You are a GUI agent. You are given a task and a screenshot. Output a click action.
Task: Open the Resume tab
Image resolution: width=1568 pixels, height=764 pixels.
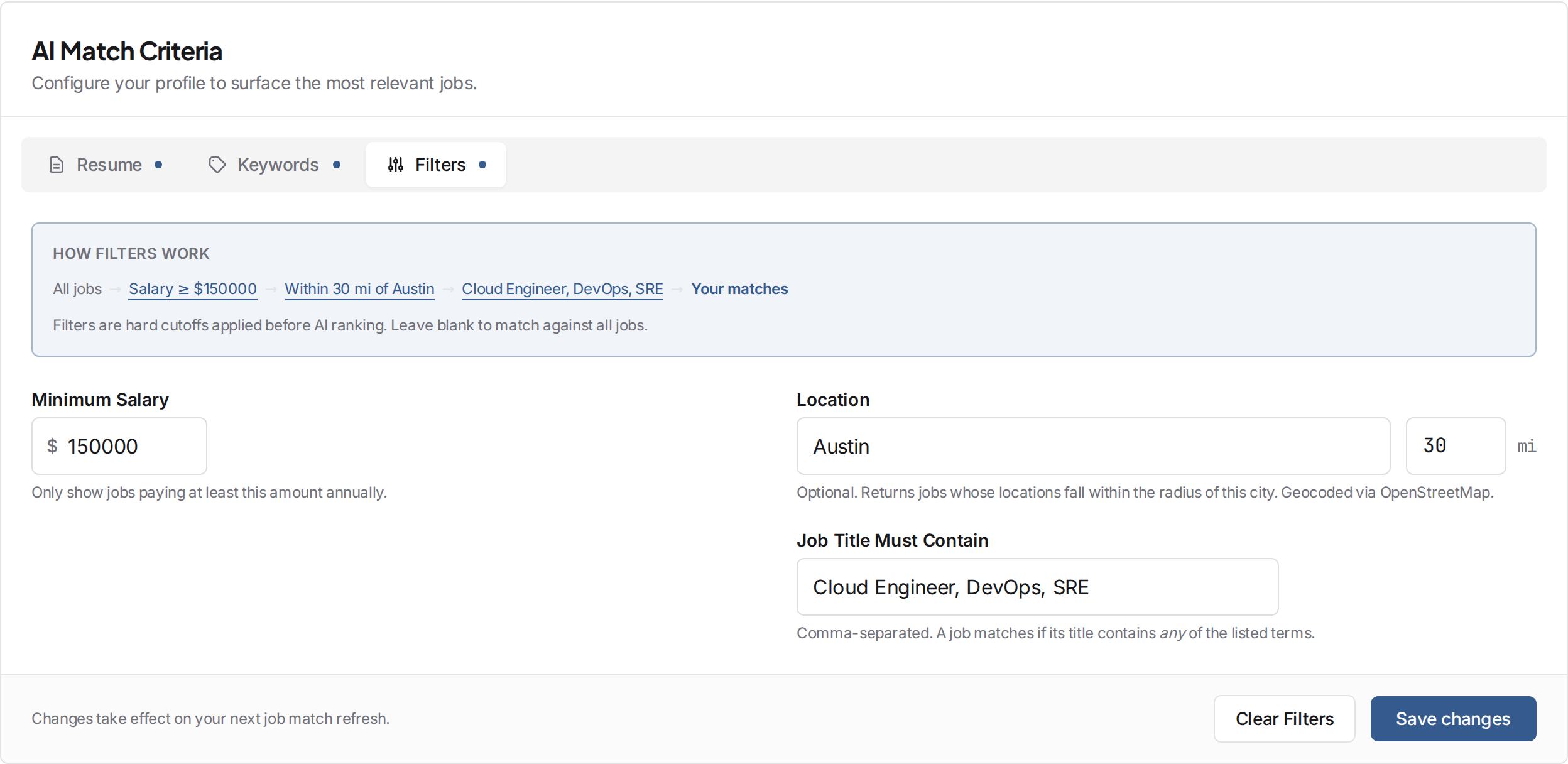click(106, 165)
